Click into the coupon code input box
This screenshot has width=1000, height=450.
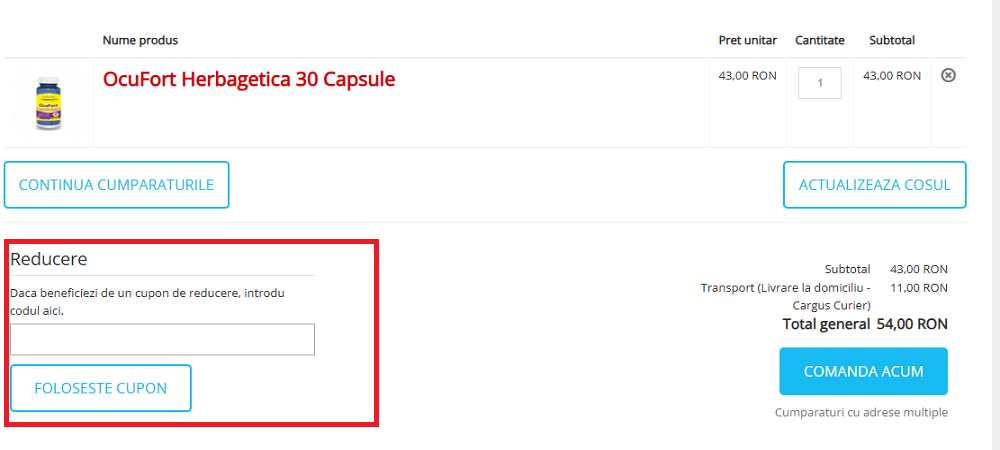tap(162, 339)
